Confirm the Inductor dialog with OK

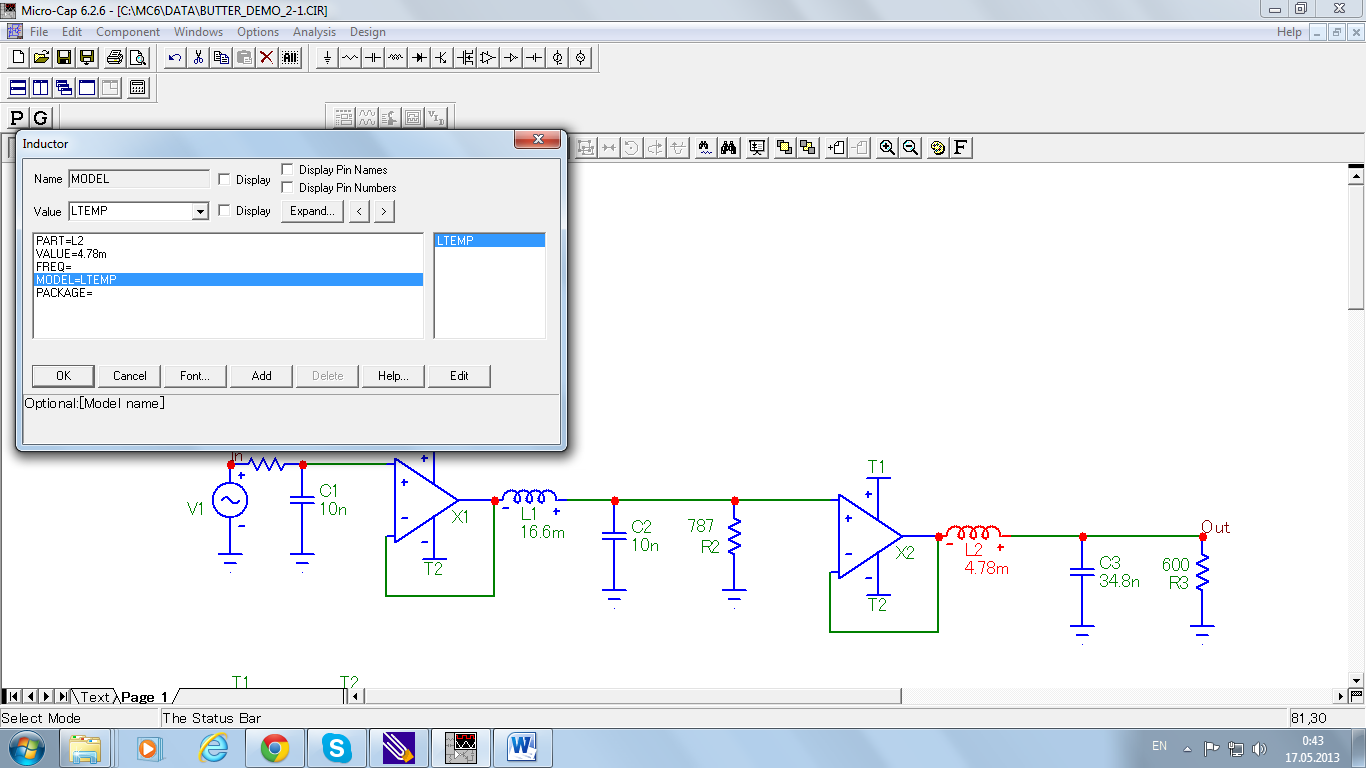pyautogui.click(x=64, y=376)
